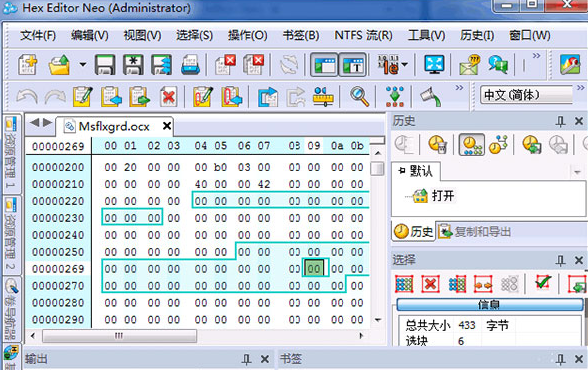The image size is (588, 370).
Task: Open the 编辑(V) menu
Action: (x=90, y=36)
